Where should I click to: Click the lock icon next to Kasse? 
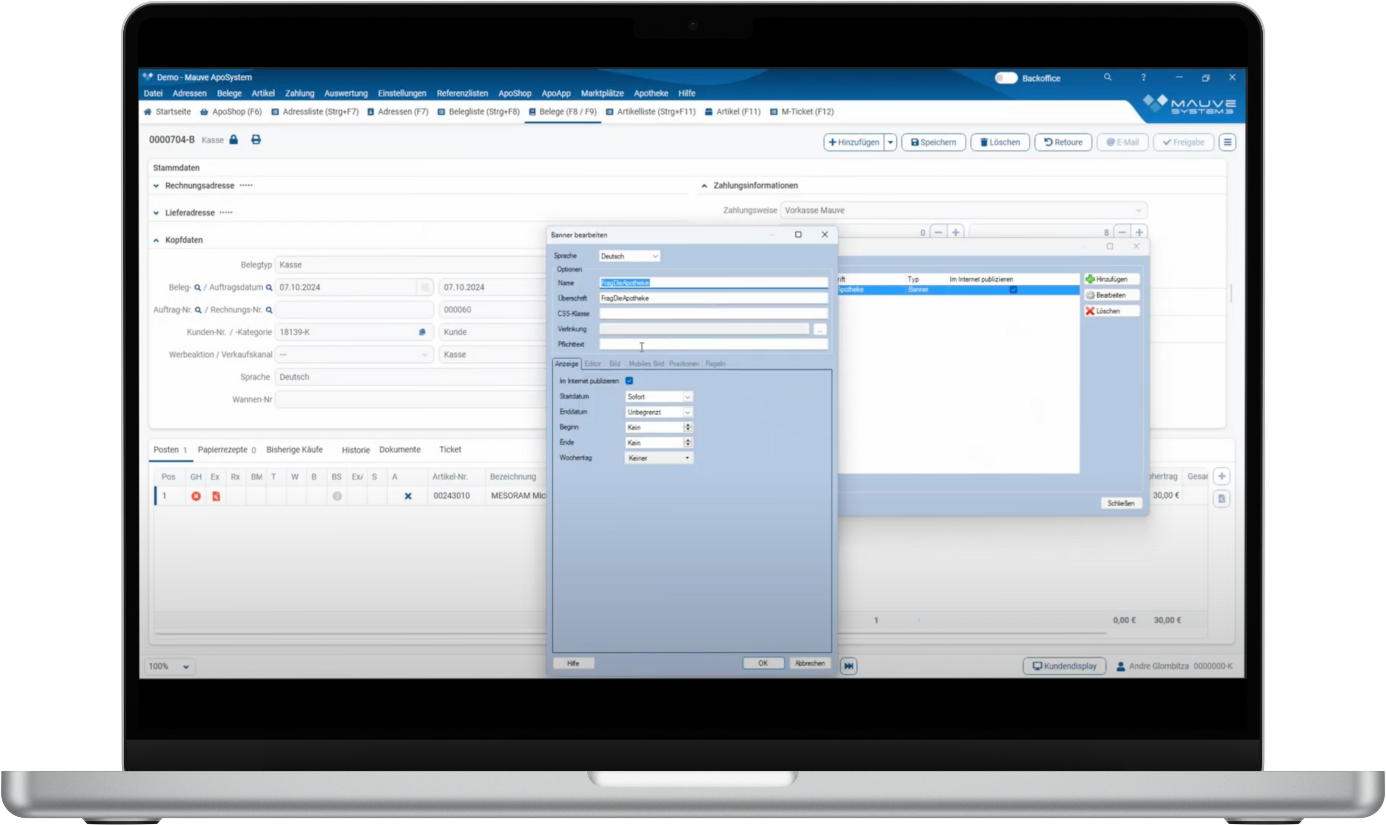(234, 140)
